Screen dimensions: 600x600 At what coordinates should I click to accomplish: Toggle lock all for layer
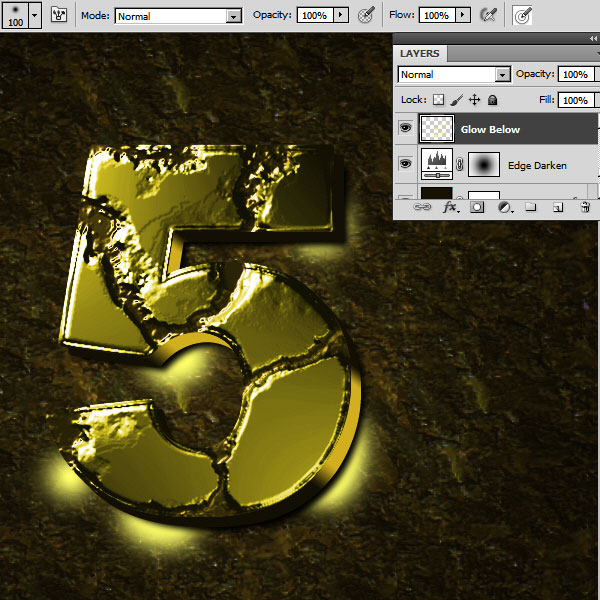click(x=492, y=100)
